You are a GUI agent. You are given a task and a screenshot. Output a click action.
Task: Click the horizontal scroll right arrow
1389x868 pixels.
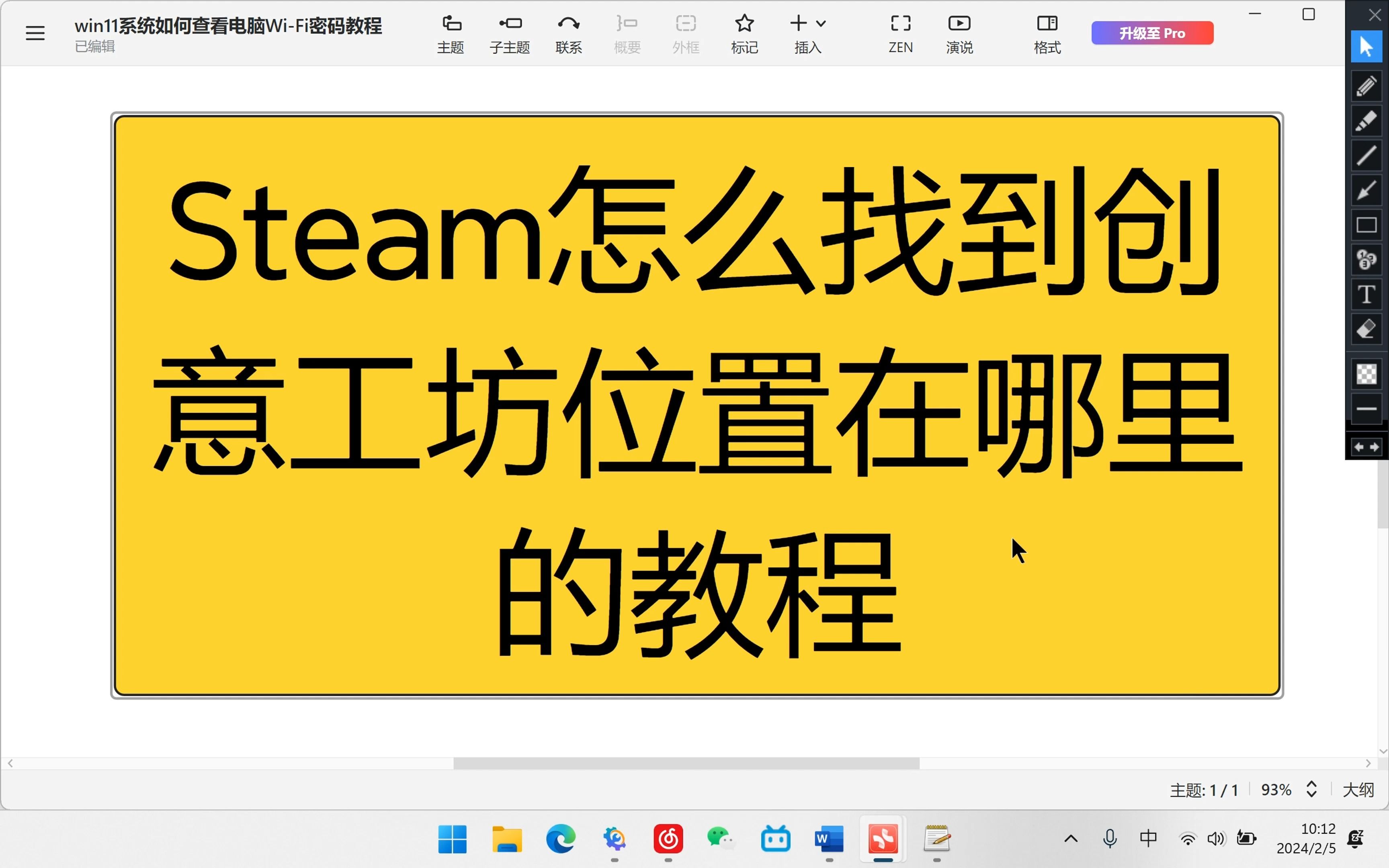[1369, 763]
